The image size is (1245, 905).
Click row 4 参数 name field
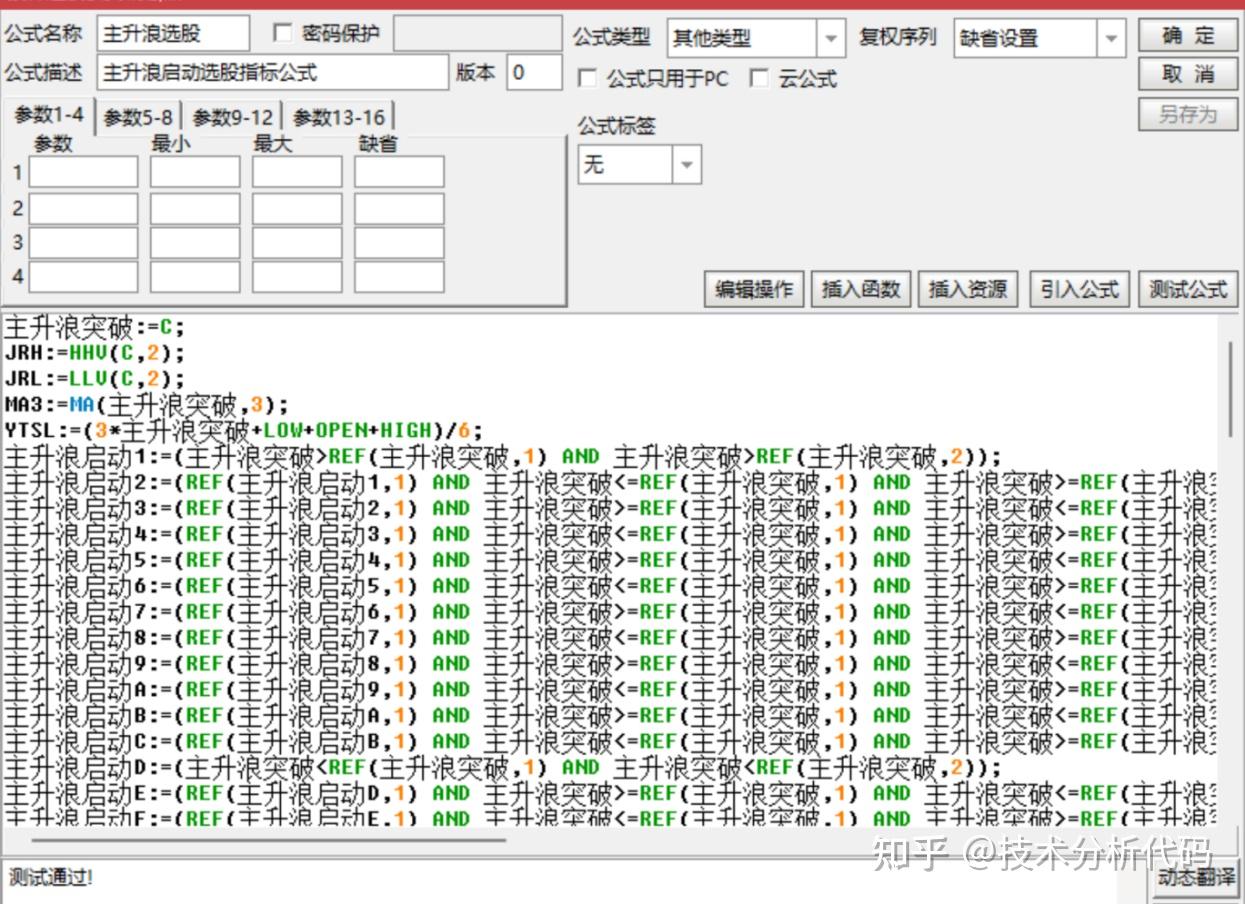click(x=83, y=276)
